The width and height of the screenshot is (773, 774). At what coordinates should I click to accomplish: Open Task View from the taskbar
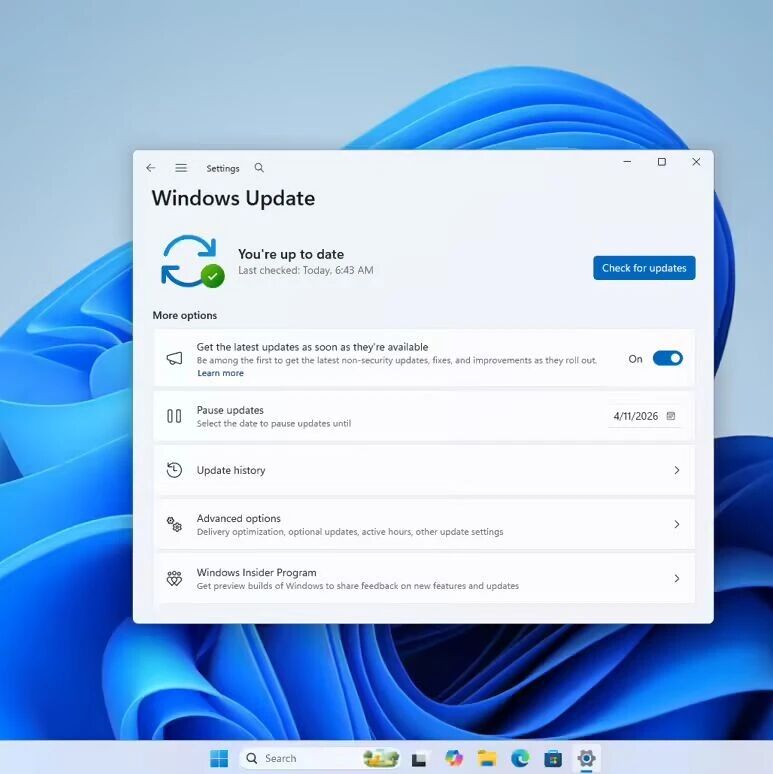[x=419, y=759]
